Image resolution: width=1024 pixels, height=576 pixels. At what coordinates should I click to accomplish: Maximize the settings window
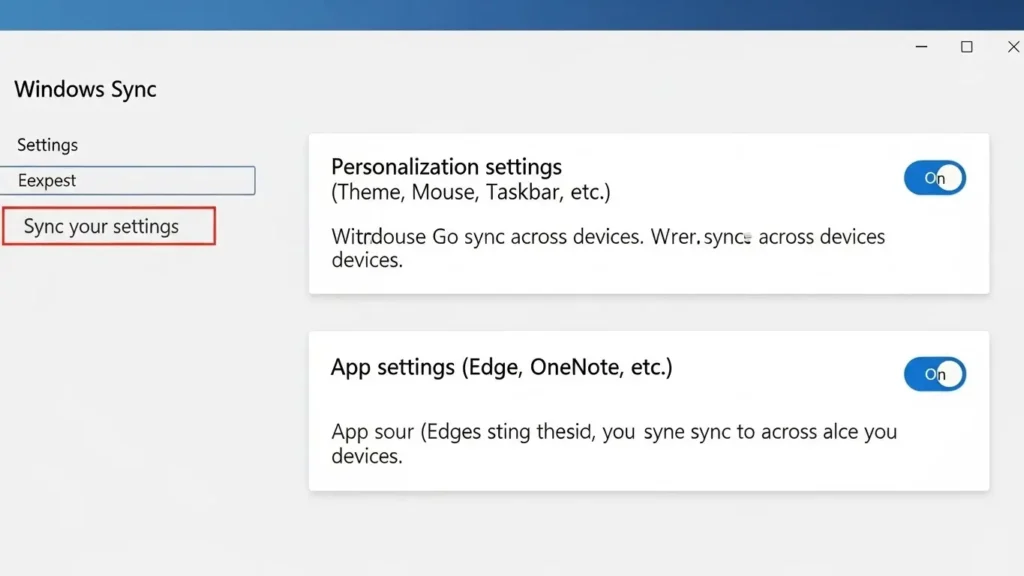click(x=966, y=46)
